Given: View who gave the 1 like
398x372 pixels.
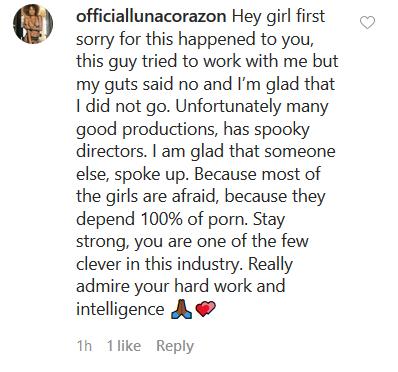Looking at the screenshot, I should click(124, 346).
